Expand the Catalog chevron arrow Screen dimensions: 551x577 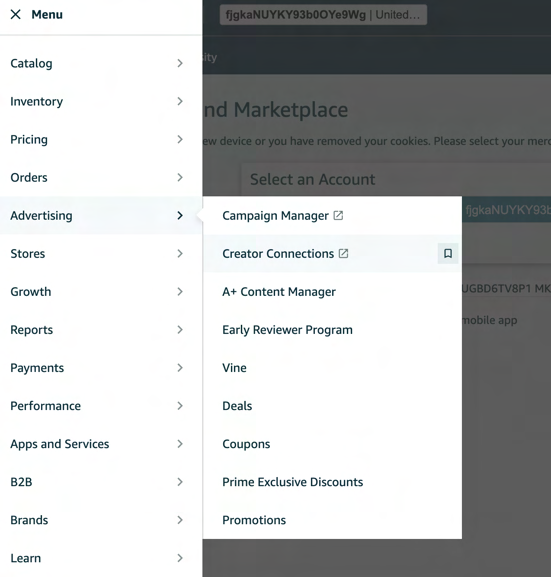click(x=180, y=63)
